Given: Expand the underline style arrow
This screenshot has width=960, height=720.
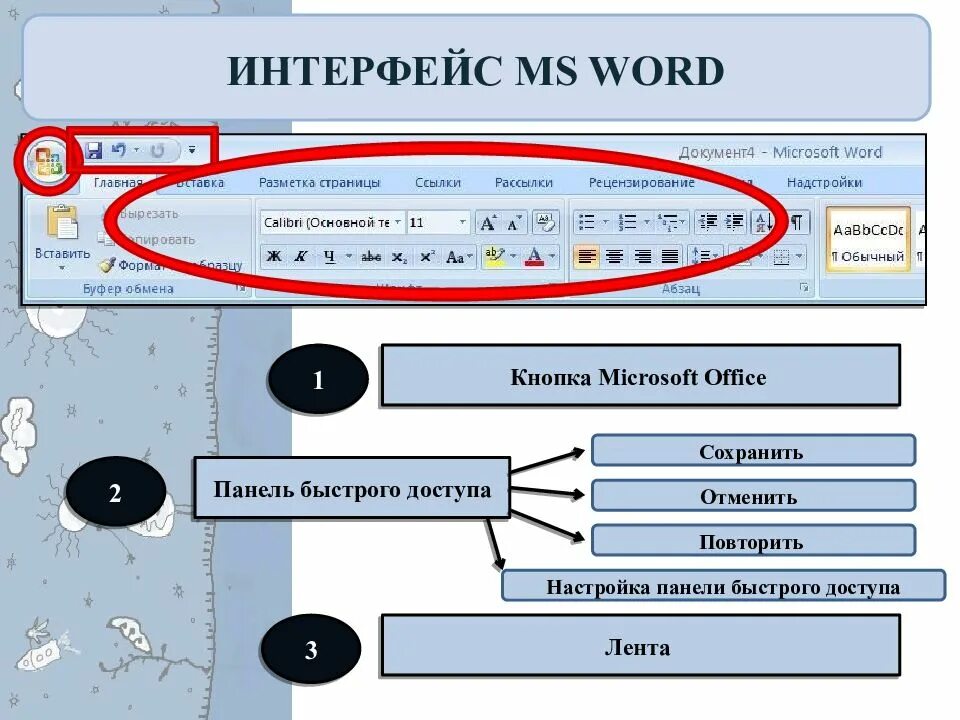Looking at the screenshot, I should click(349, 257).
